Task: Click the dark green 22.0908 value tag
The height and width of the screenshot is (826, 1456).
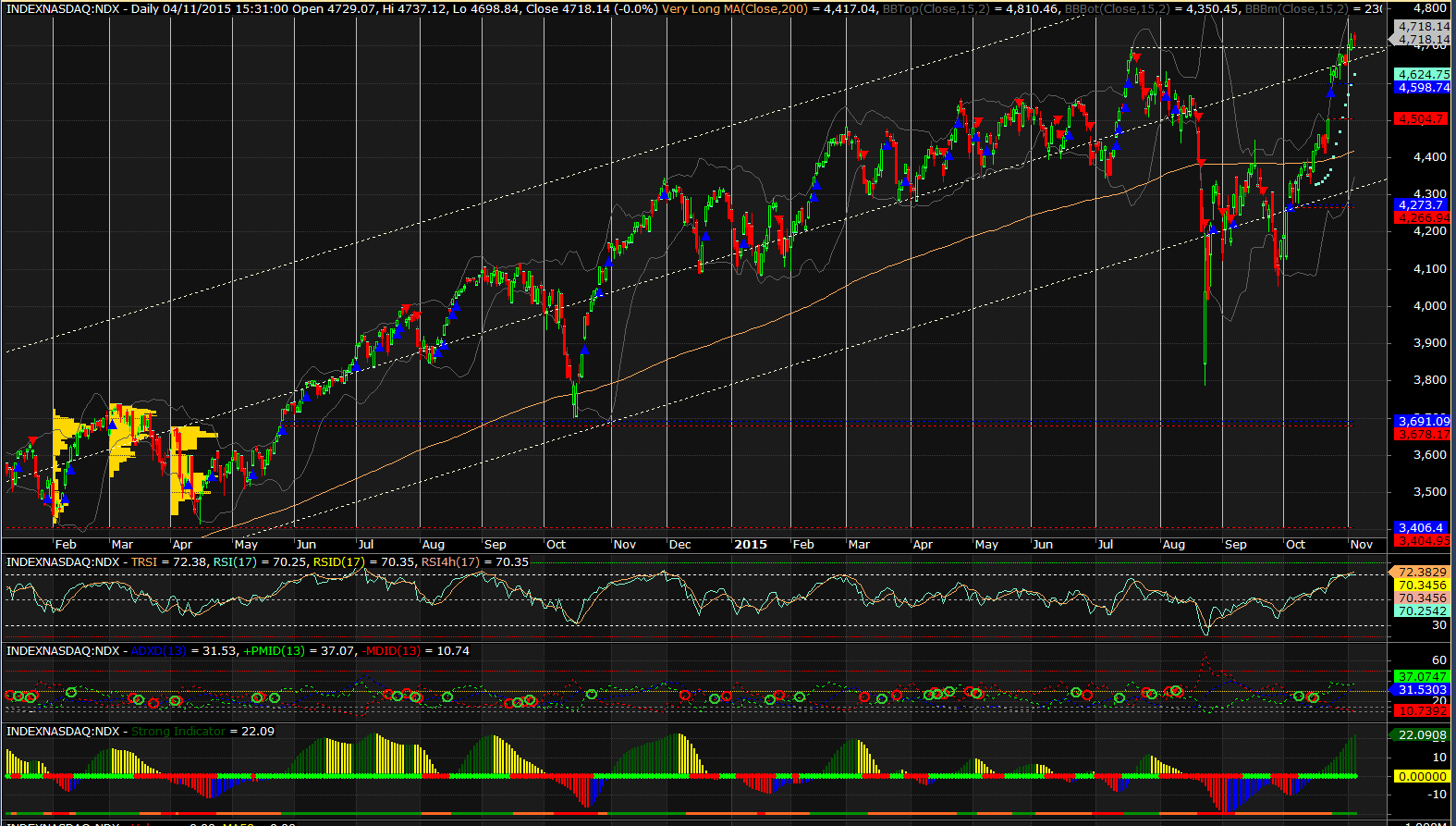Action: click(1423, 734)
